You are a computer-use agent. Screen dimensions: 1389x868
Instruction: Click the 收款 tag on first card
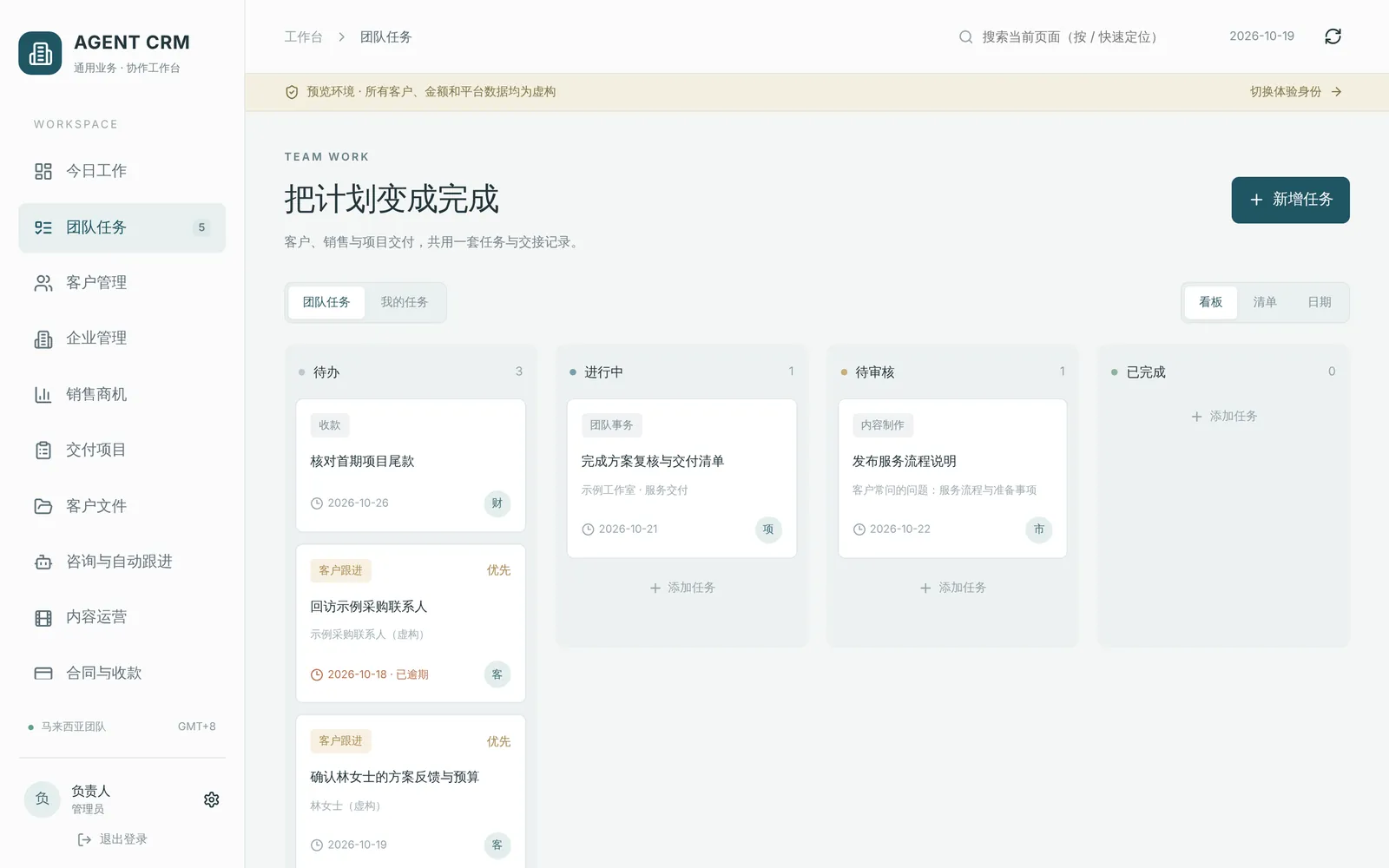(x=330, y=425)
